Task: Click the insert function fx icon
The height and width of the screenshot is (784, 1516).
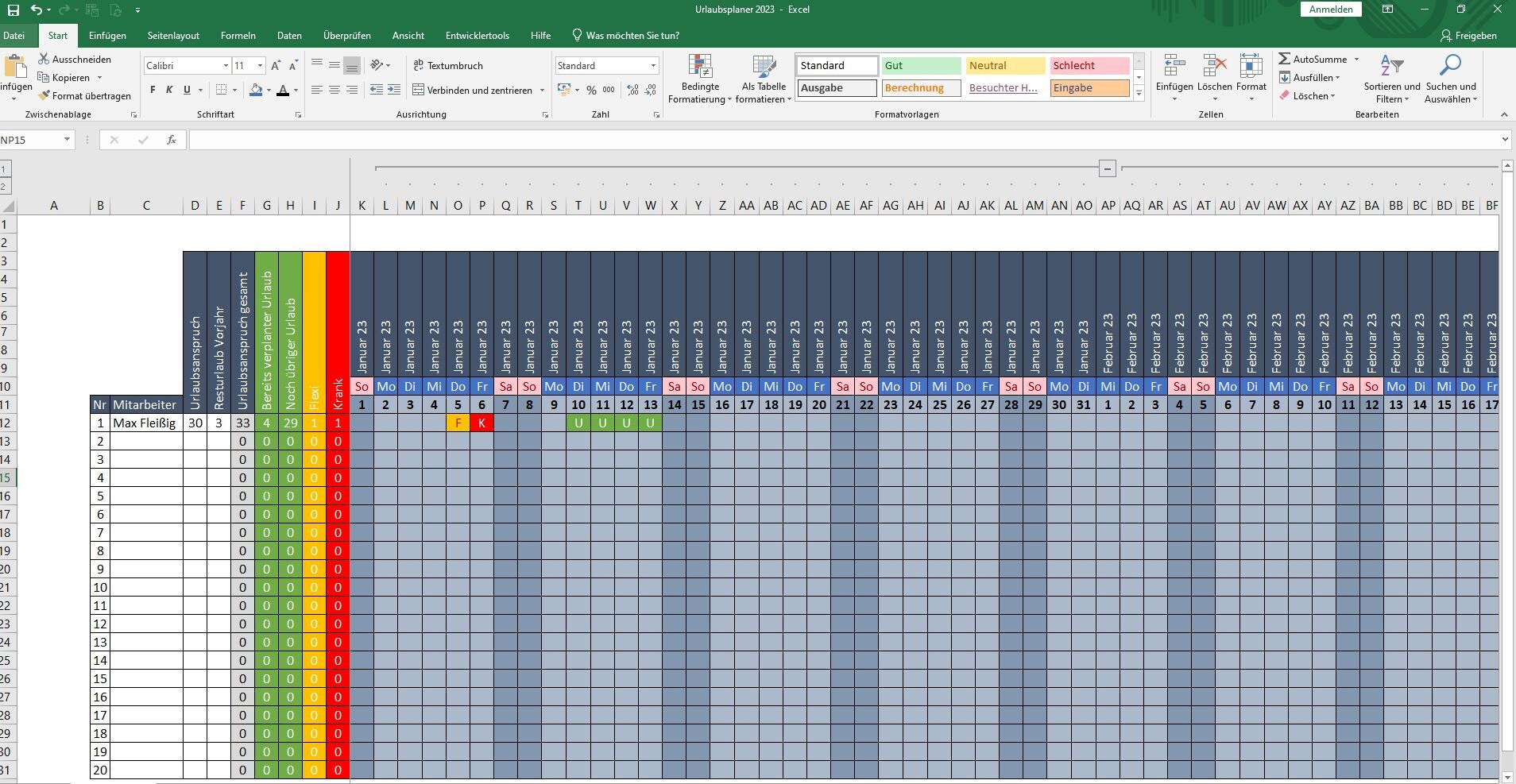Action: 171,140
